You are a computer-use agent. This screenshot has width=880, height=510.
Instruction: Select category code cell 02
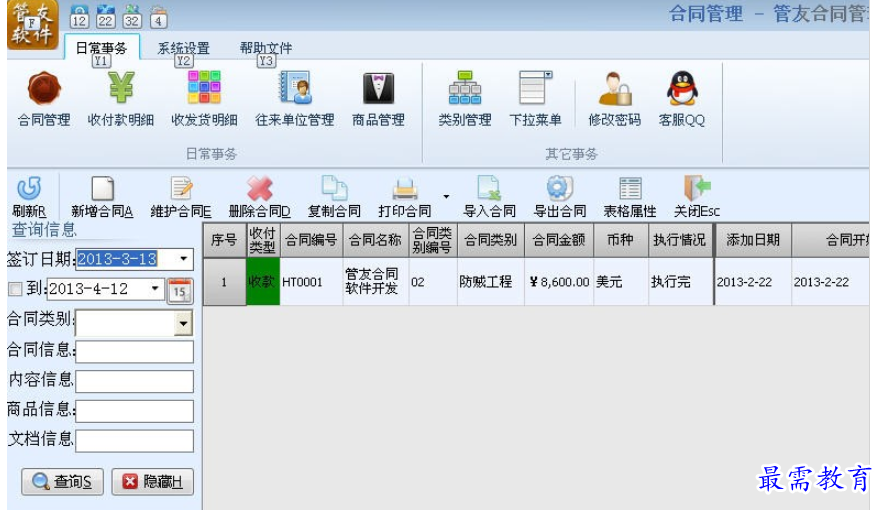(x=433, y=282)
